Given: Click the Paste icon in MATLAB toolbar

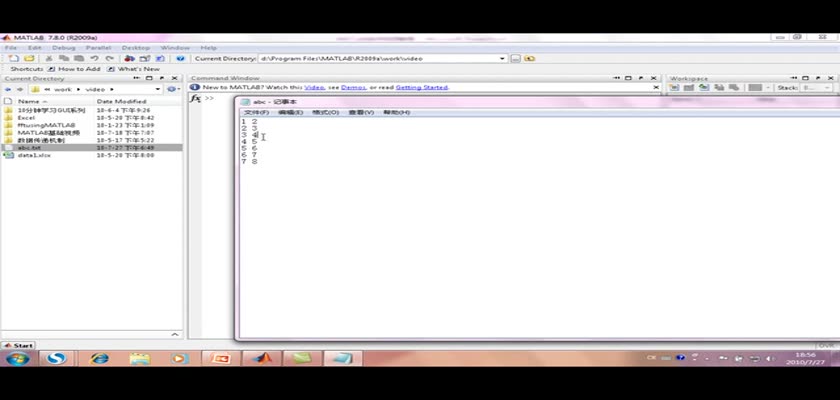Looking at the screenshot, I should [x=79, y=58].
